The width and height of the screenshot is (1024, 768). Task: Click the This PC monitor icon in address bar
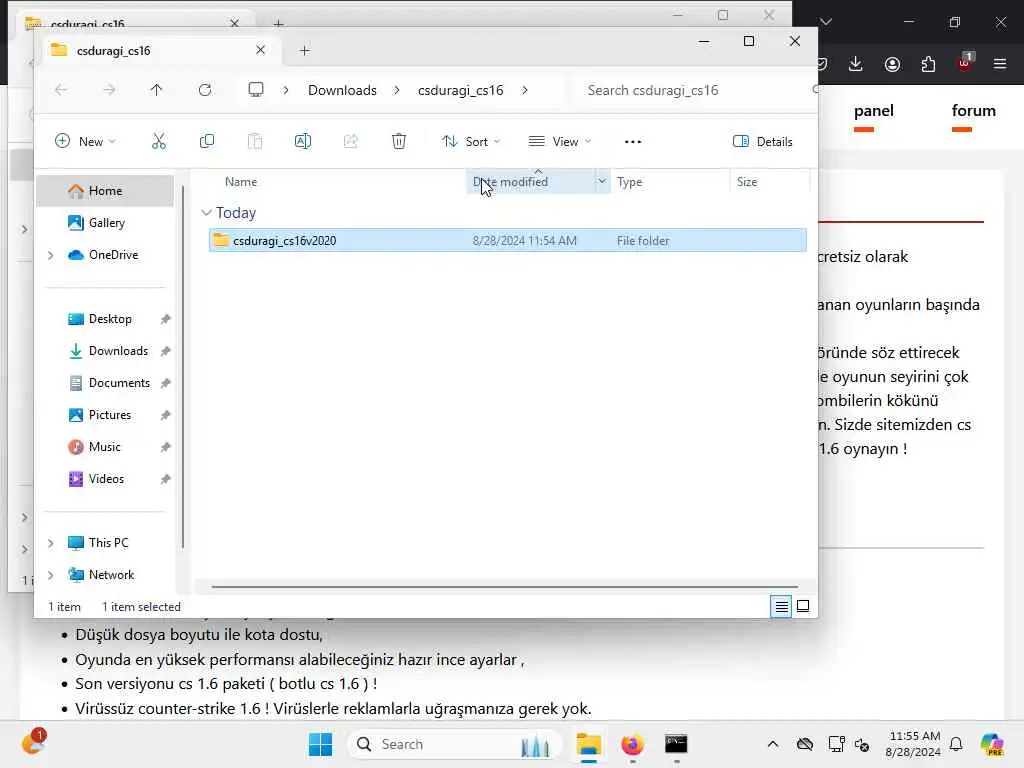click(x=256, y=89)
